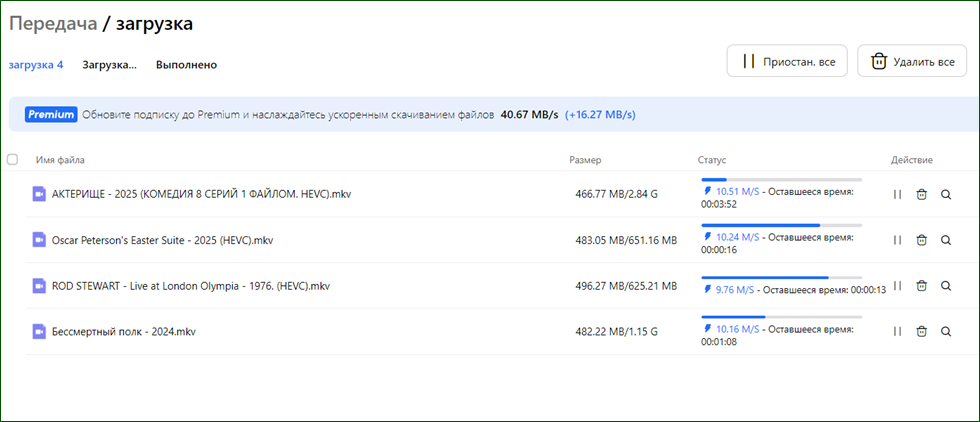Click the (+16.27 MB/s) bonus speed
Screen dimensions: 980x422
tap(601, 115)
